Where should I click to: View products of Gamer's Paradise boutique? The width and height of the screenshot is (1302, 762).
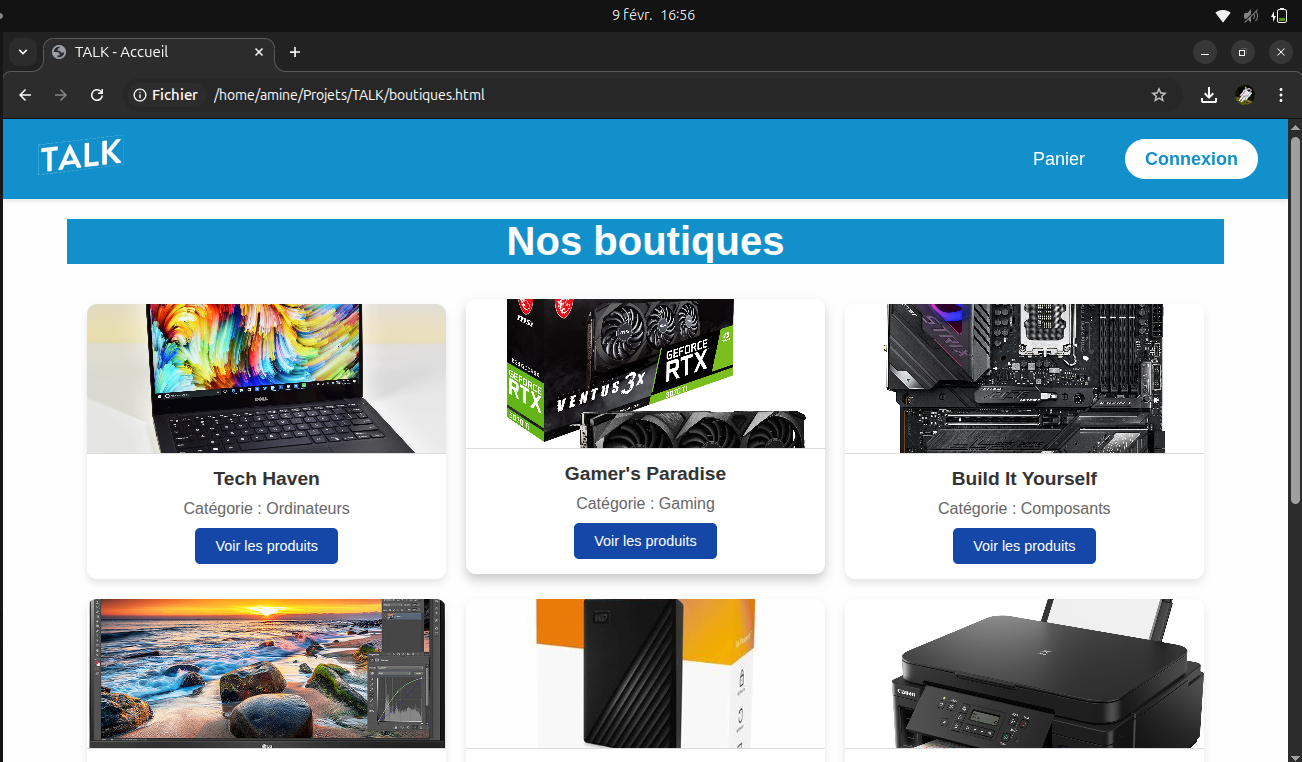pyautogui.click(x=645, y=540)
